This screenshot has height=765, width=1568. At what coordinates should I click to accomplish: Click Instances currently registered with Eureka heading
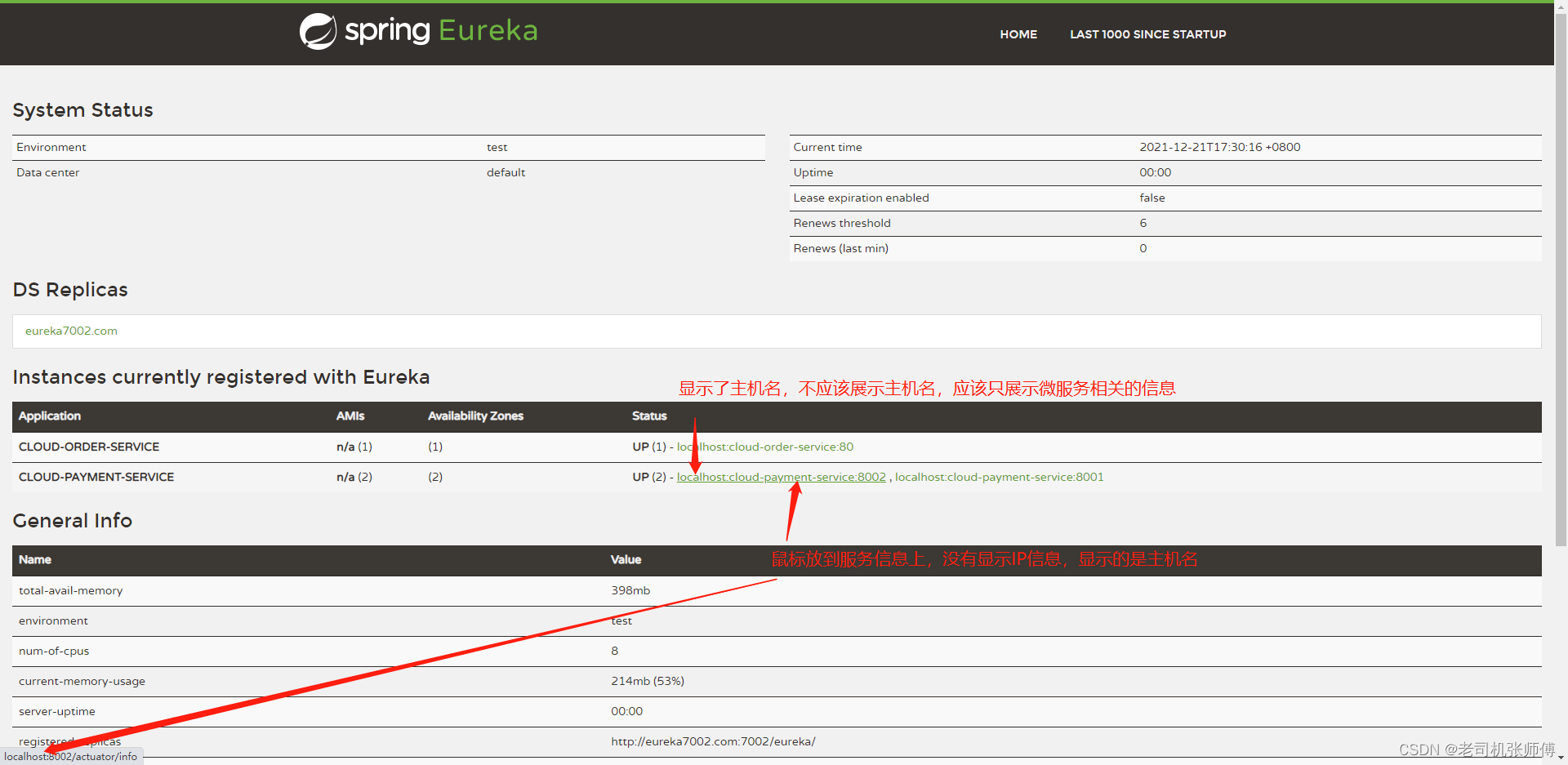[x=221, y=377]
